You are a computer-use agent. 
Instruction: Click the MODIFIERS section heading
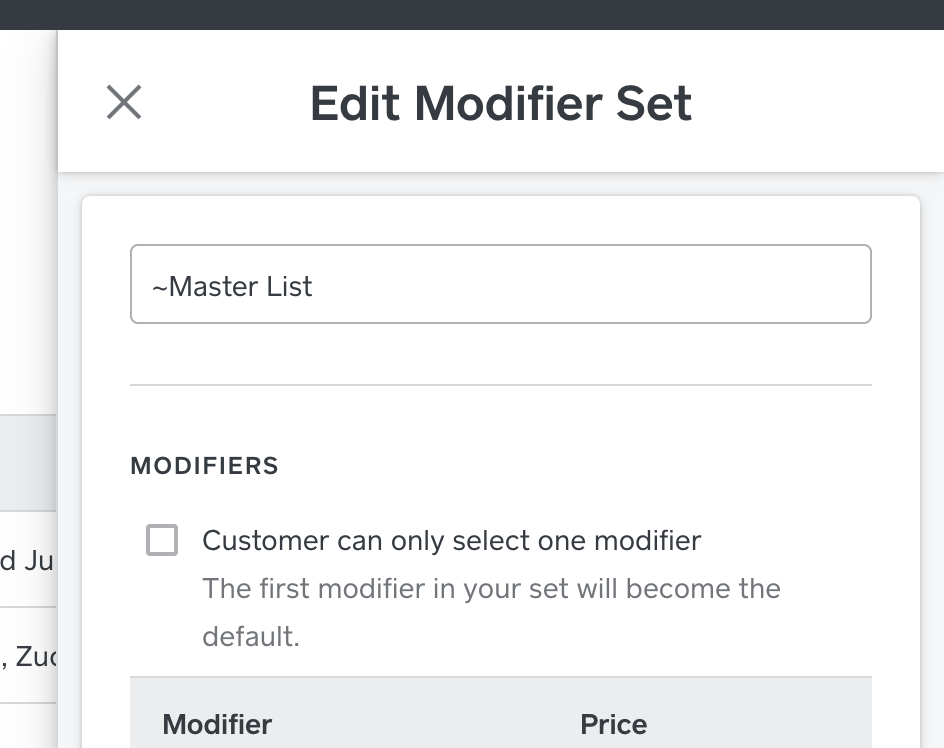click(x=204, y=466)
